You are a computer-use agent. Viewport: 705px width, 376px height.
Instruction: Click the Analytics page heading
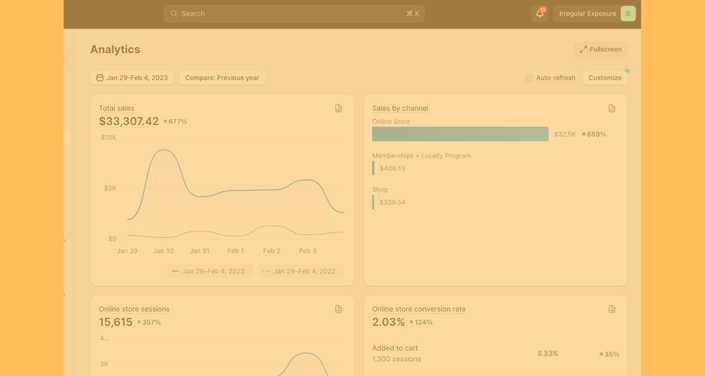(115, 49)
